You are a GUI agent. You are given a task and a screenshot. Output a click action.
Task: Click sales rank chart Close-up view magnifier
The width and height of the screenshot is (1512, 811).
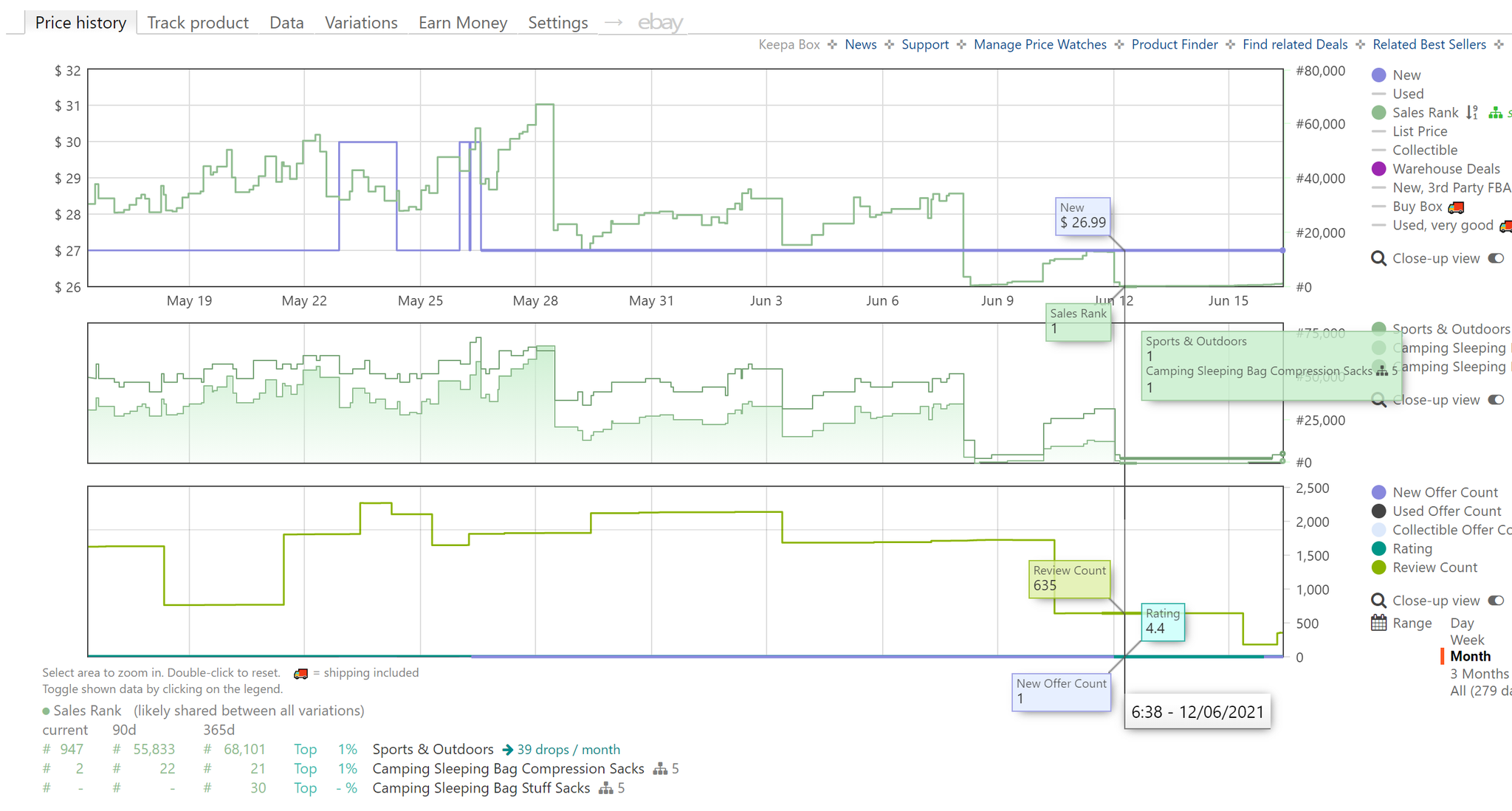(1378, 400)
